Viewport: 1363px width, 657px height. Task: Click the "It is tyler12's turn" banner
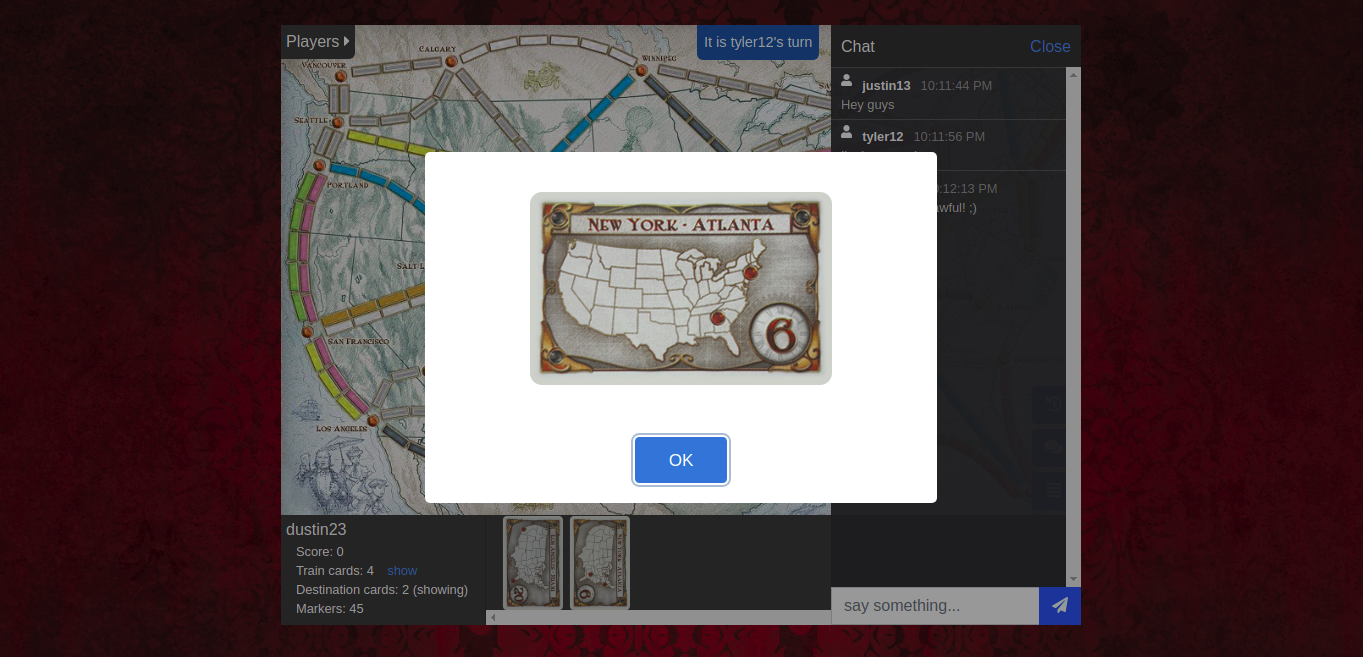[757, 42]
